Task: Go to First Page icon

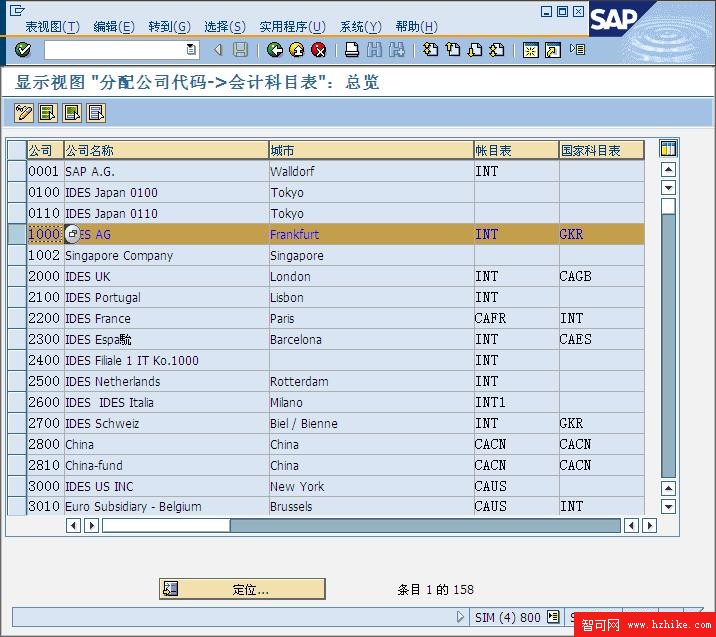Action: point(430,50)
